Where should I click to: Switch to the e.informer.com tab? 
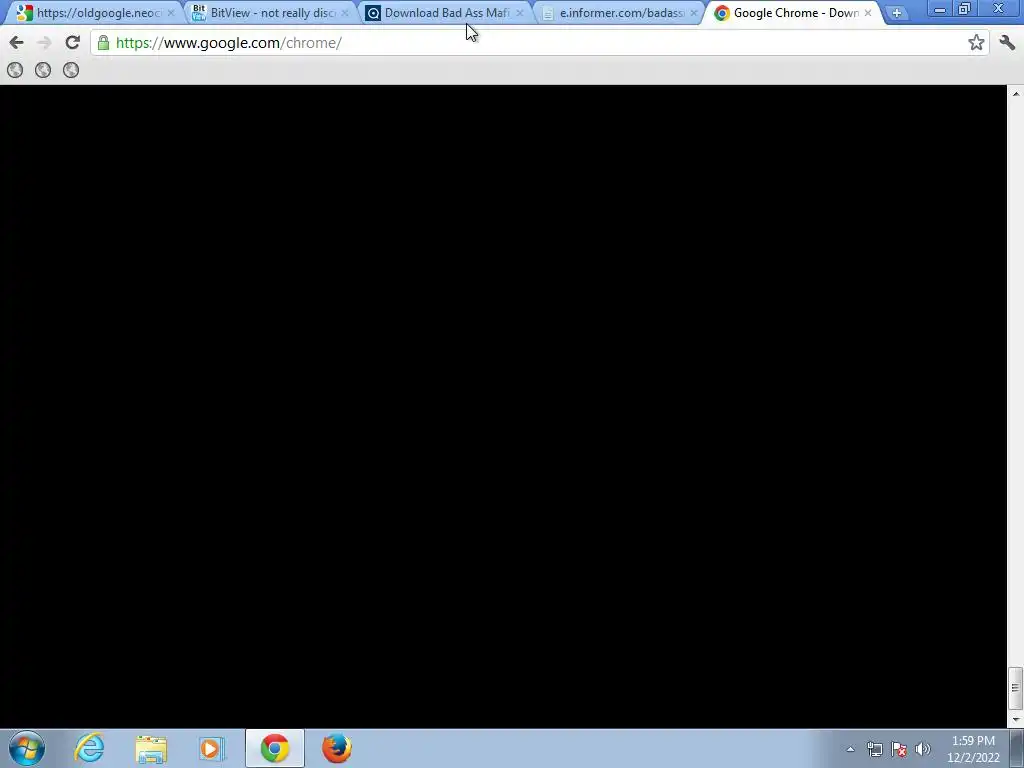(x=617, y=13)
